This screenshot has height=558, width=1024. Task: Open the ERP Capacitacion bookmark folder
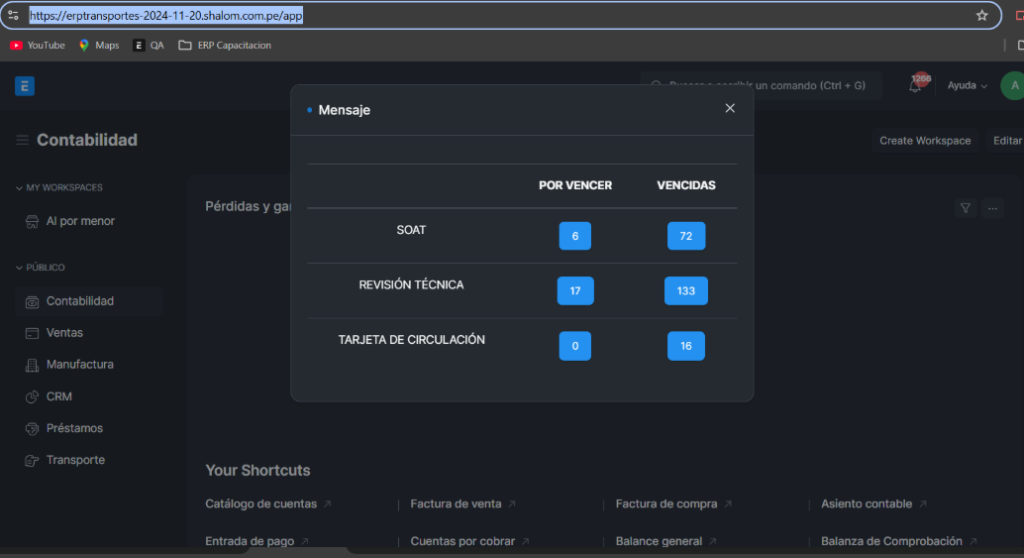[225, 45]
